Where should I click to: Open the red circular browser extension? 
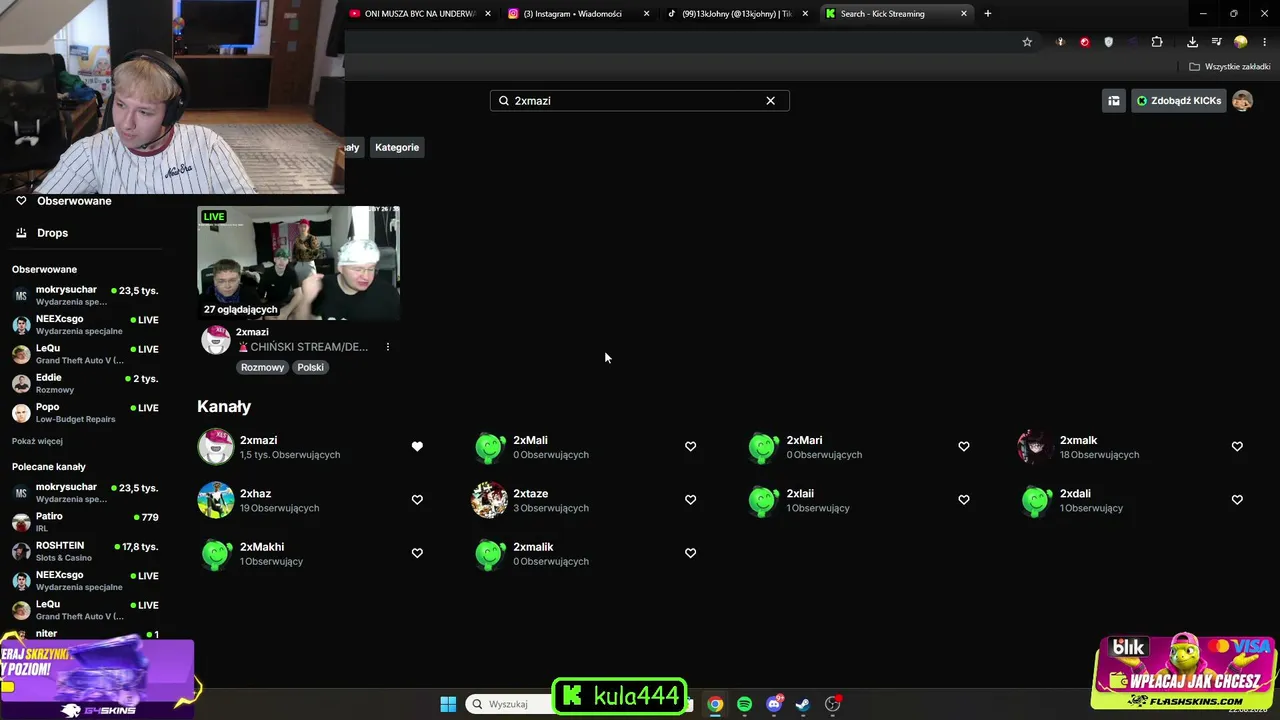(x=1084, y=42)
